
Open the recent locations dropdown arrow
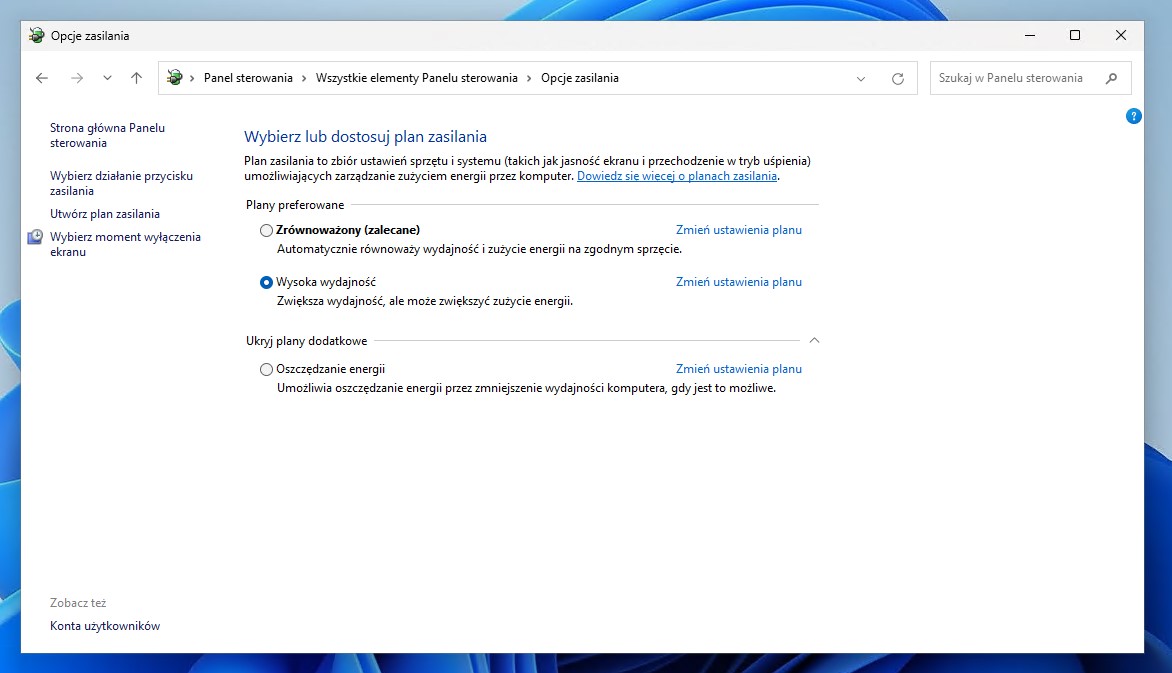coord(107,78)
